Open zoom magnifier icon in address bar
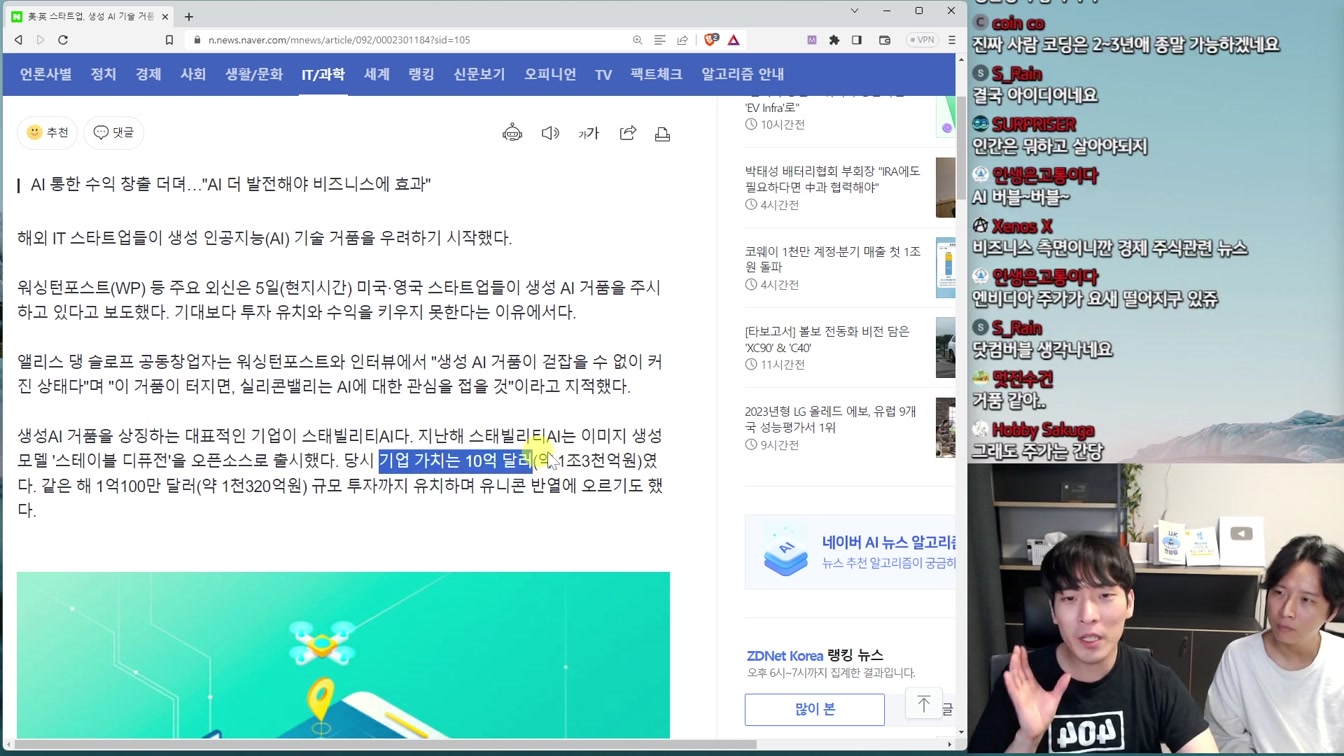The width and height of the screenshot is (1344, 756). (637, 40)
